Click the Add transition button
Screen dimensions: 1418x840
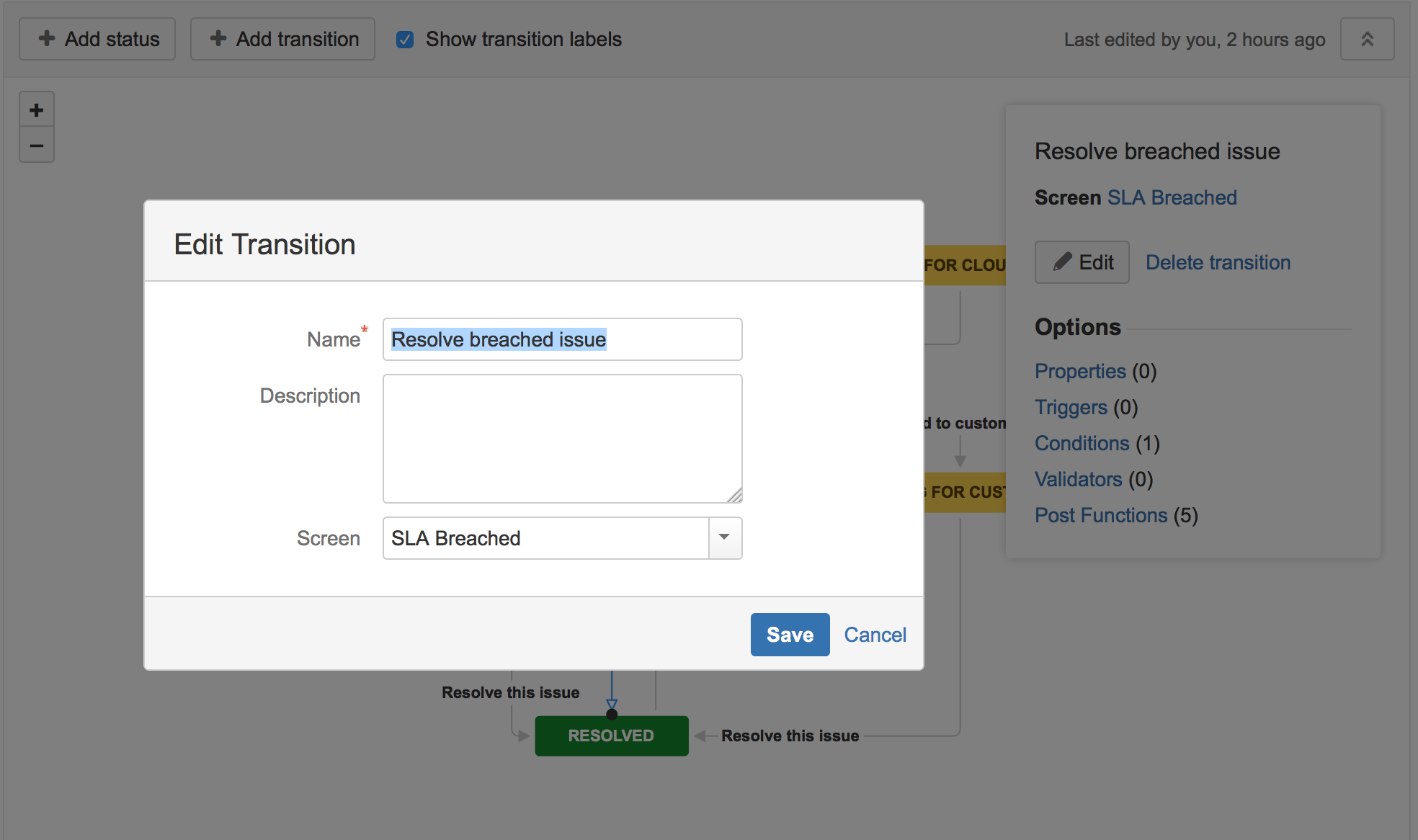282,39
